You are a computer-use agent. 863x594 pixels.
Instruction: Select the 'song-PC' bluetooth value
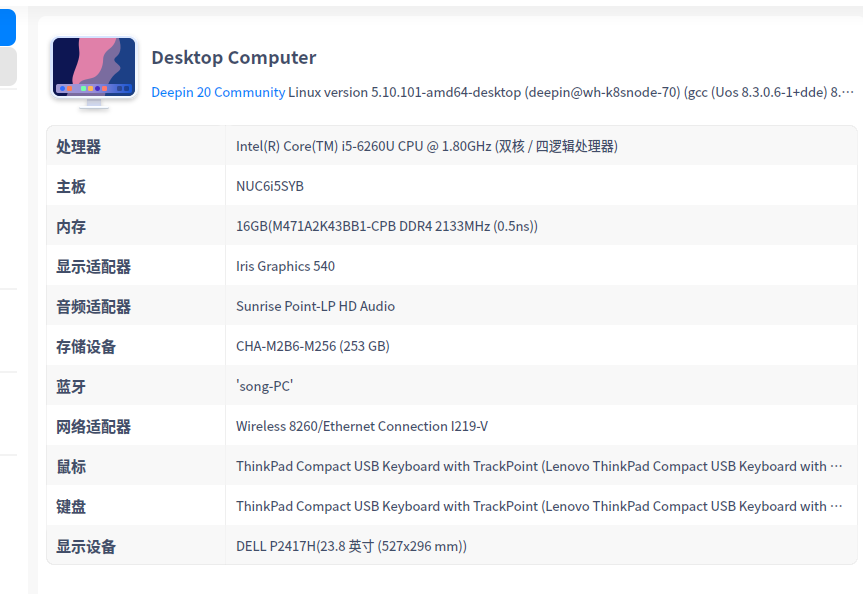click(x=264, y=386)
